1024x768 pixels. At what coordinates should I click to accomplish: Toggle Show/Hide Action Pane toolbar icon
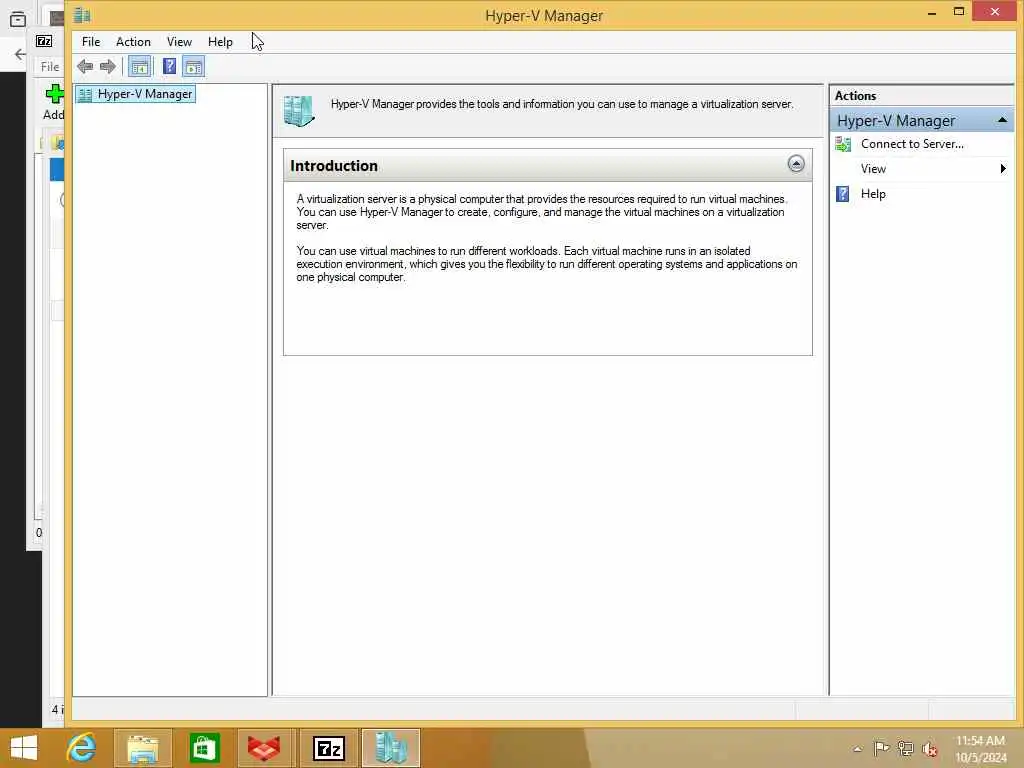coord(193,67)
